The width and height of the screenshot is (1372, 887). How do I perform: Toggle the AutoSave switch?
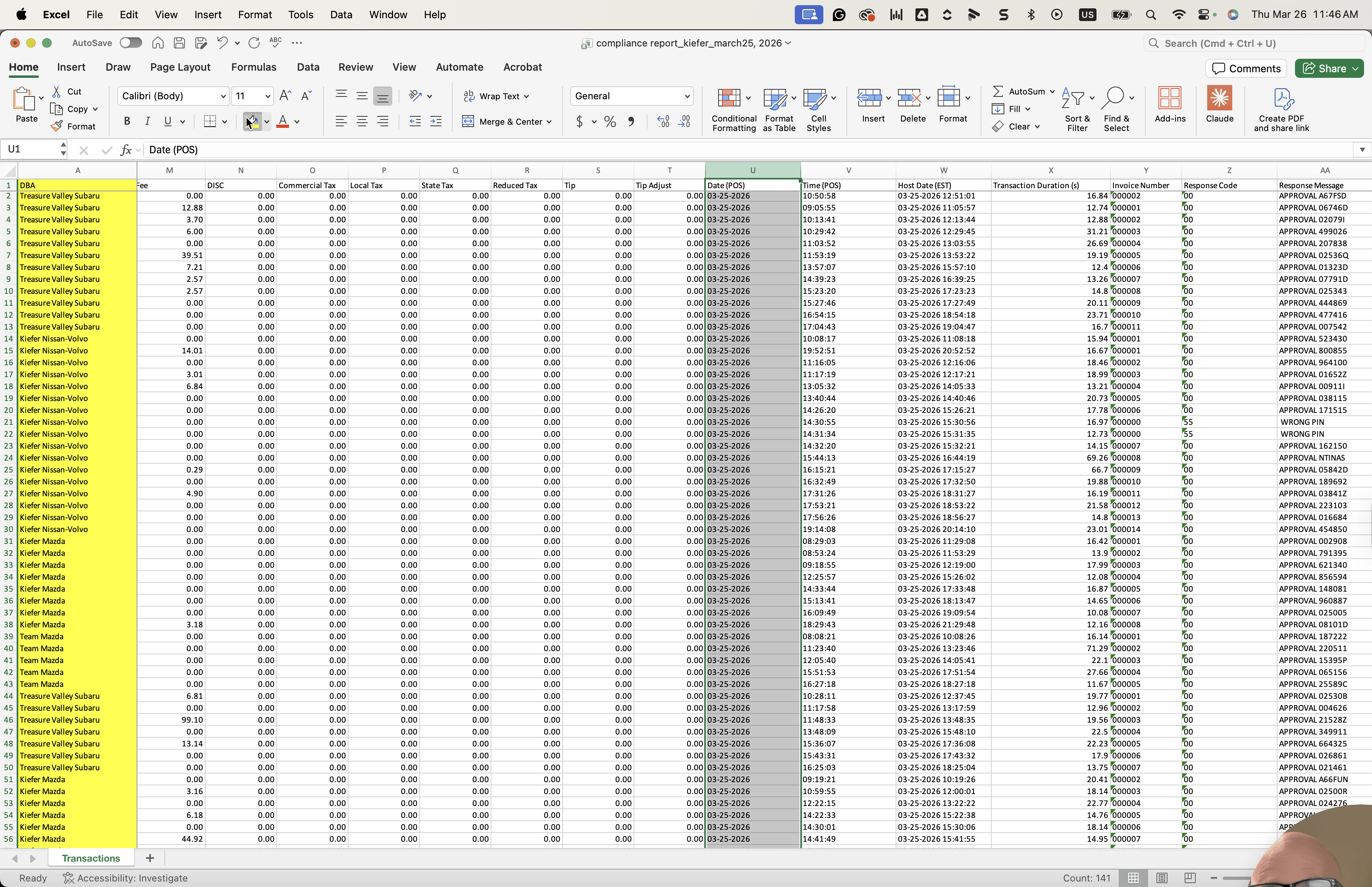(131, 42)
